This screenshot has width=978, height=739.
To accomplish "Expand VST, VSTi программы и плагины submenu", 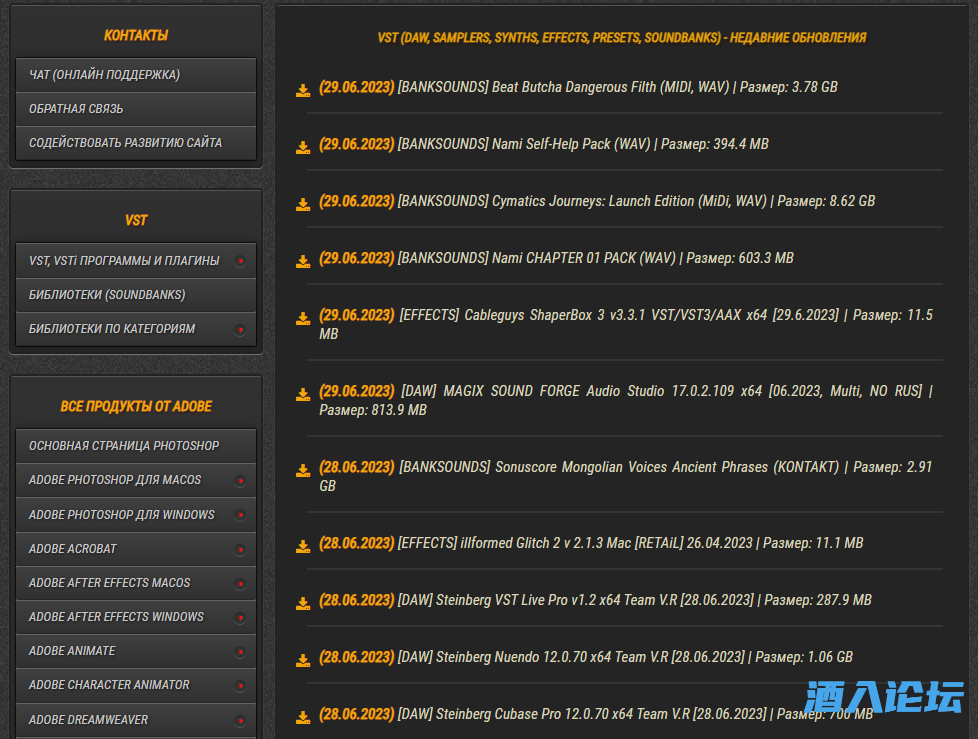I will click(x=240, y=261).
